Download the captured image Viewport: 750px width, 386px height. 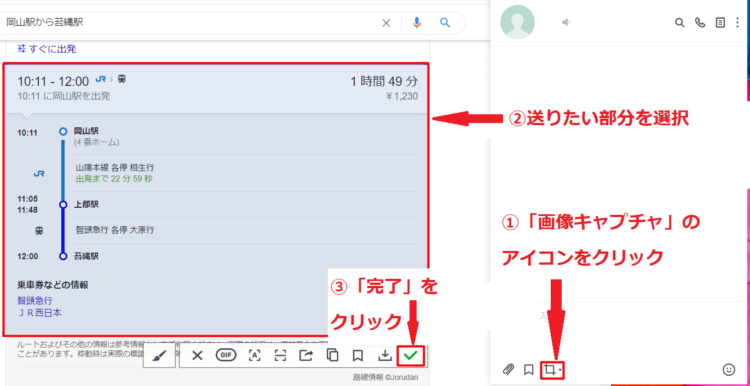(x=384, y=355)
